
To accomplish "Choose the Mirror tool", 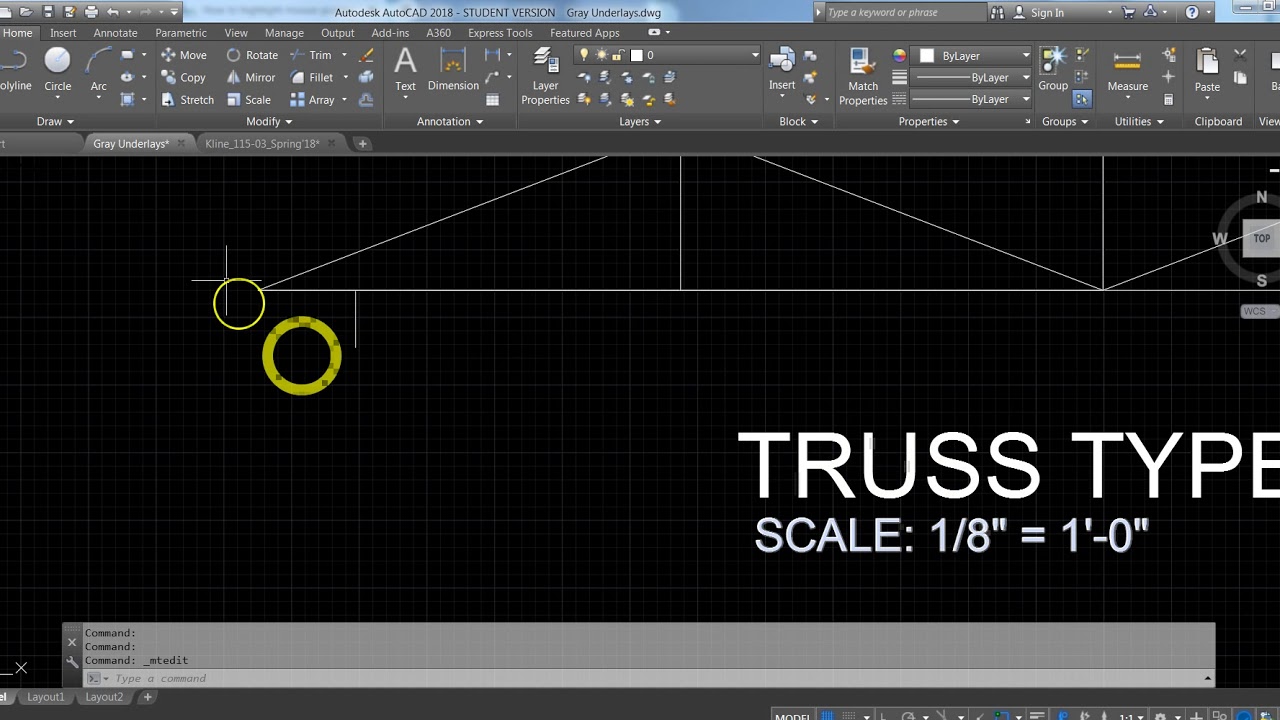I will (250, 77).
